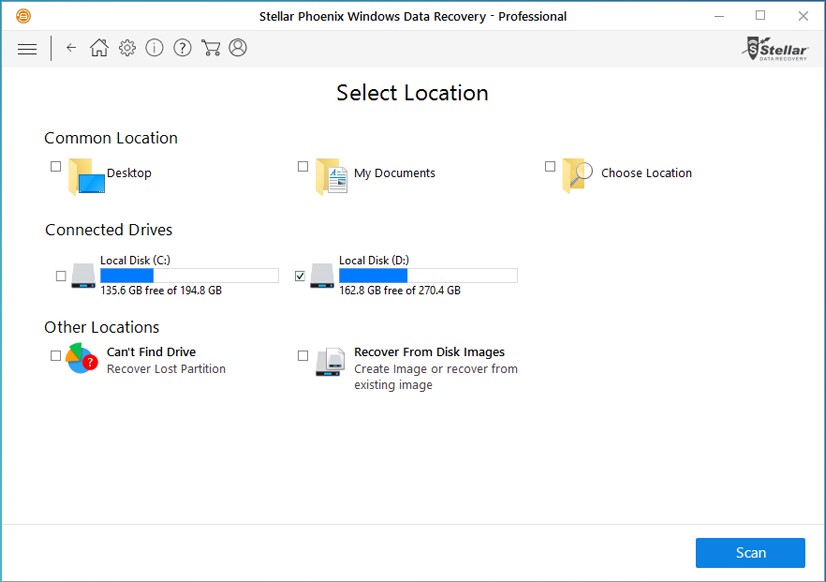This screenshot has width=826, height=582.
Task: Close the Stellar Phoenix window
Action: point(803,16)
